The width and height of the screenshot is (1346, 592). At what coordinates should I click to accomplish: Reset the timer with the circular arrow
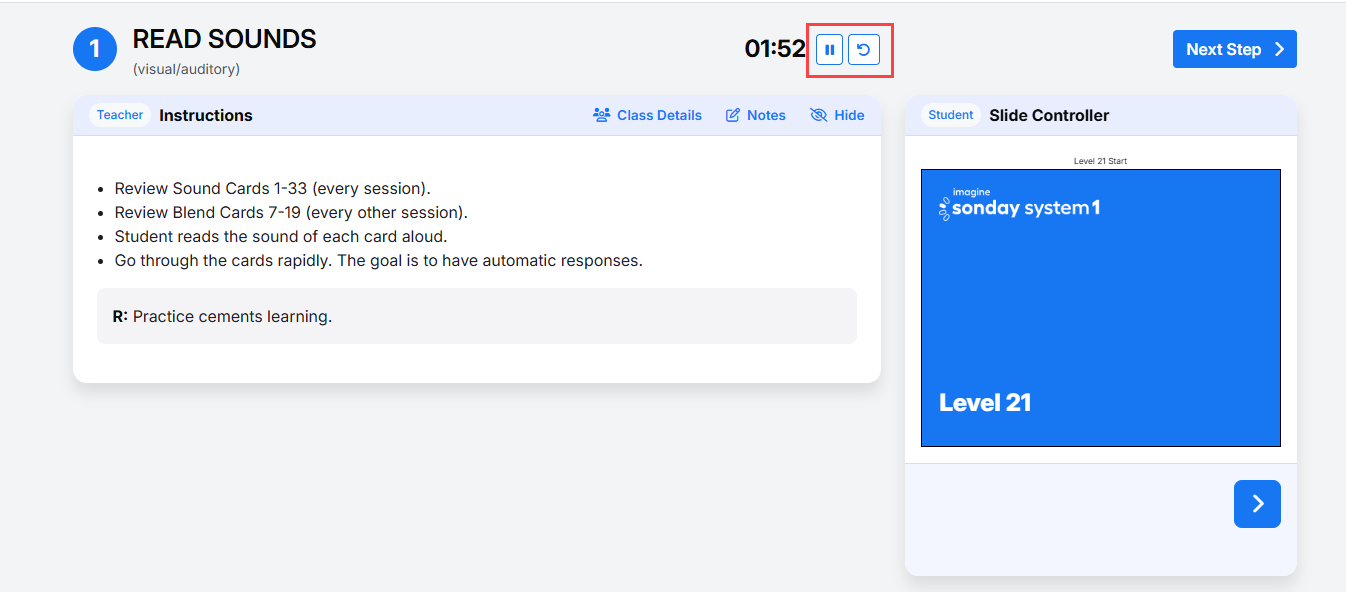[x=864, y=49]
